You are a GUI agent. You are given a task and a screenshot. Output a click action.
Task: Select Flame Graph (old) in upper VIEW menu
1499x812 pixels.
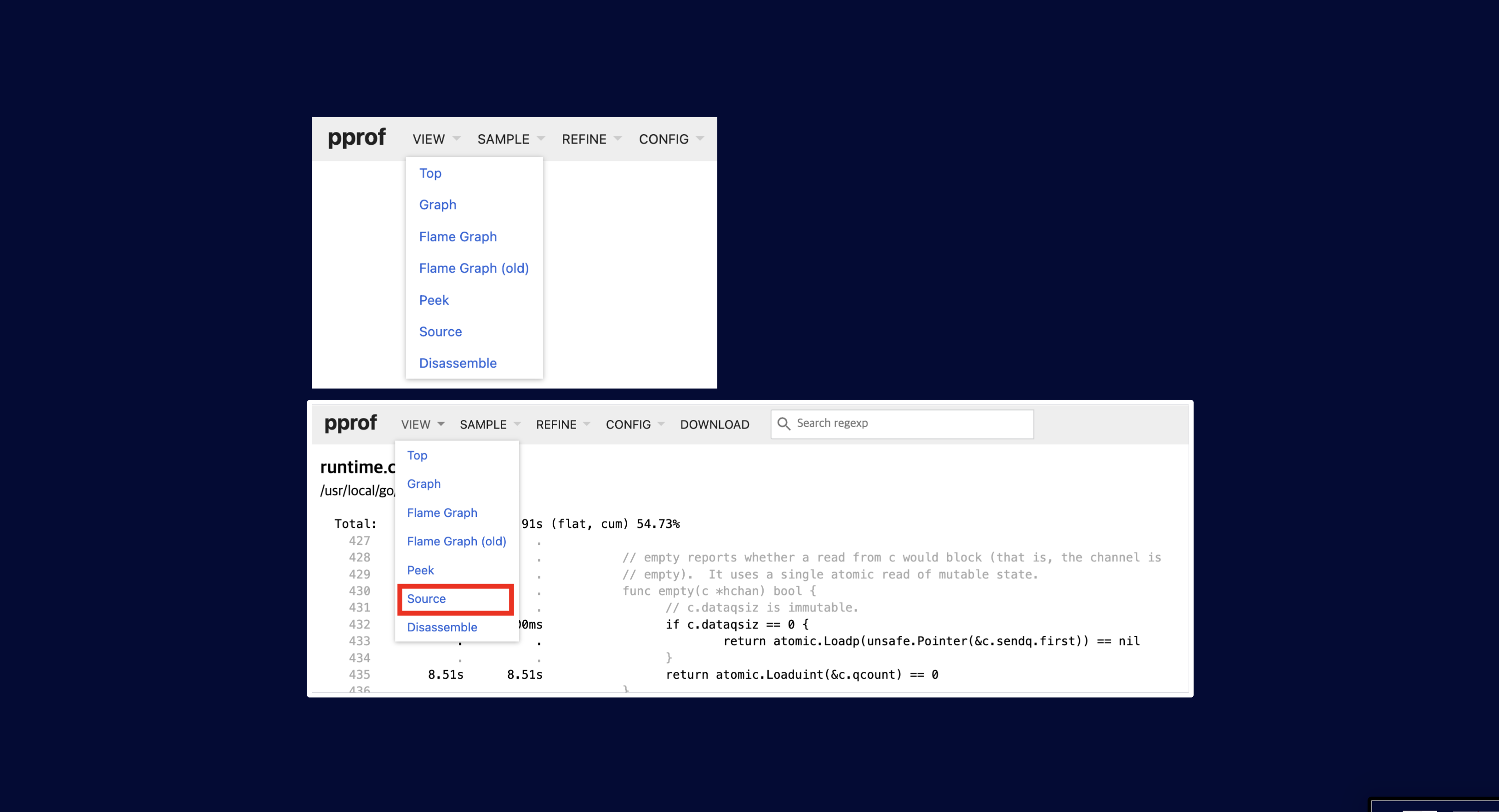(474, 269)
